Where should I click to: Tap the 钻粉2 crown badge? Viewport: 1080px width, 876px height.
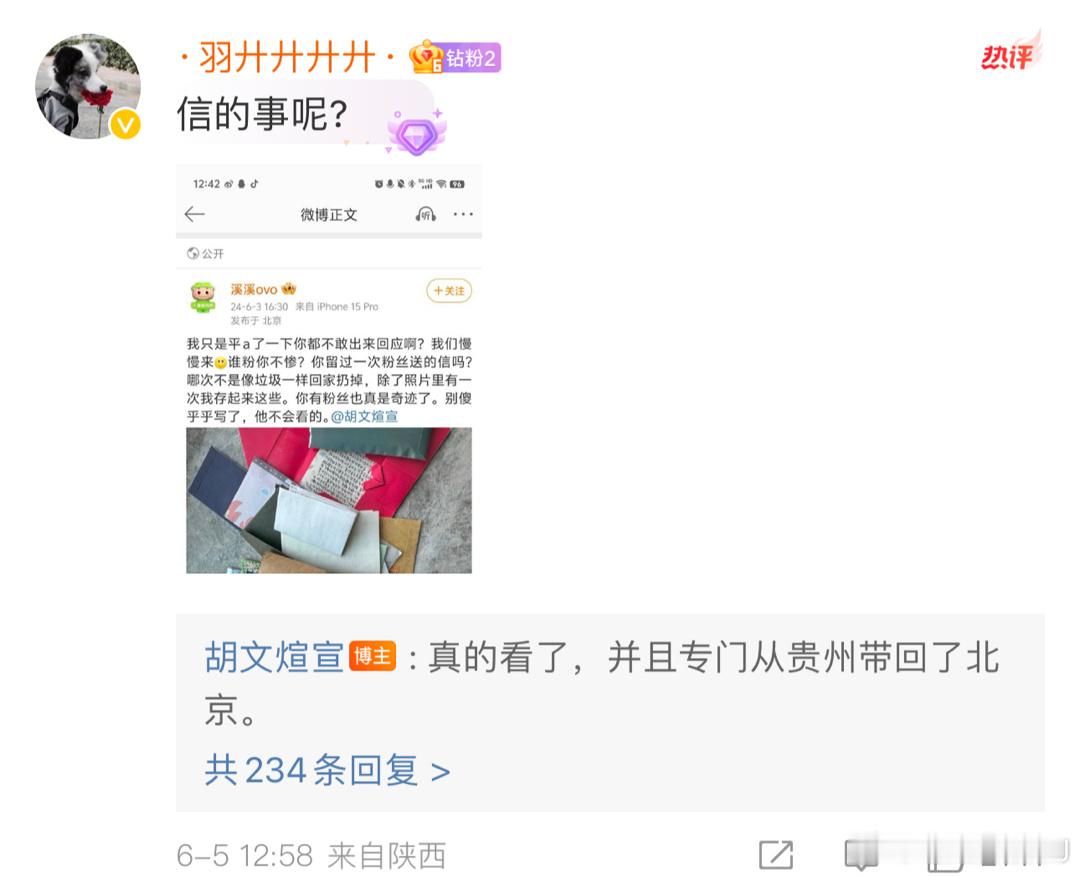pos(455,57)
